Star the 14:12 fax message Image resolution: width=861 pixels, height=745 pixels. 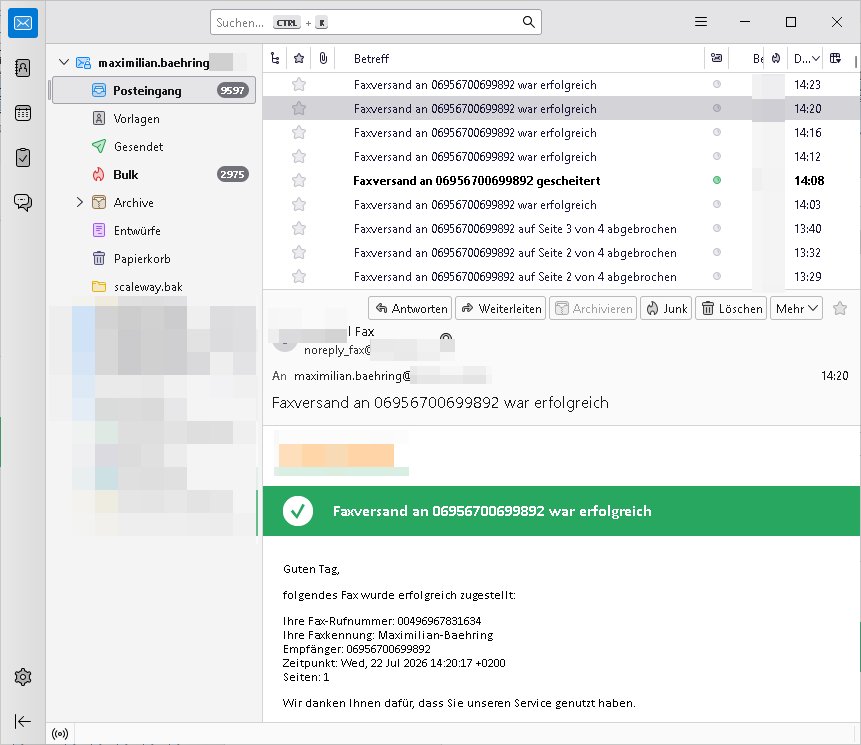click(x=299, y=156)
